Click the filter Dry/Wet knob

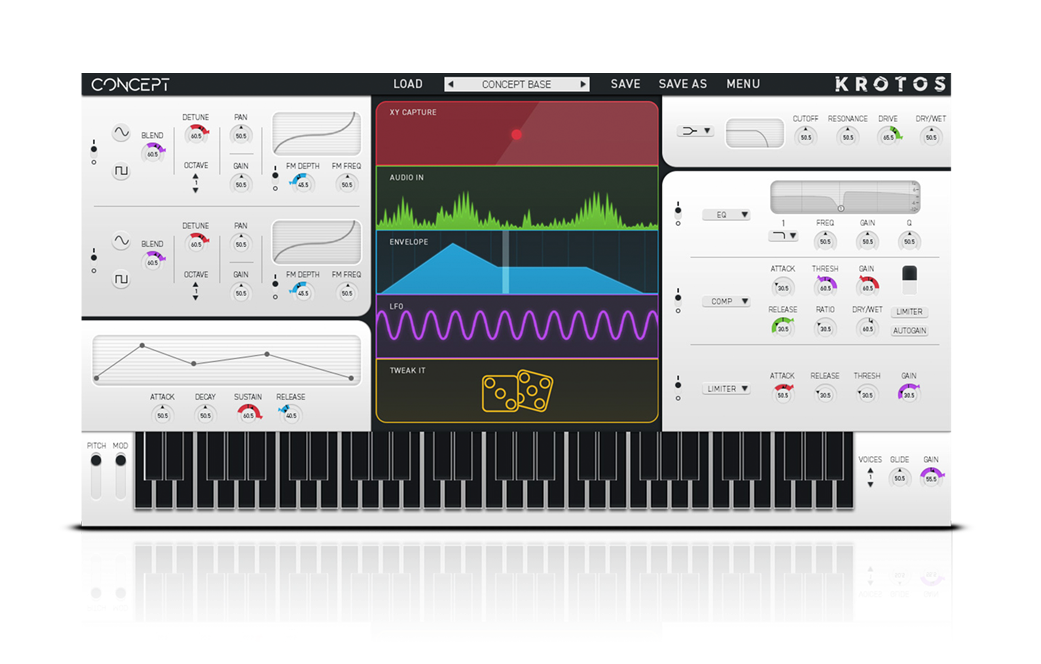tap(931, 136)
